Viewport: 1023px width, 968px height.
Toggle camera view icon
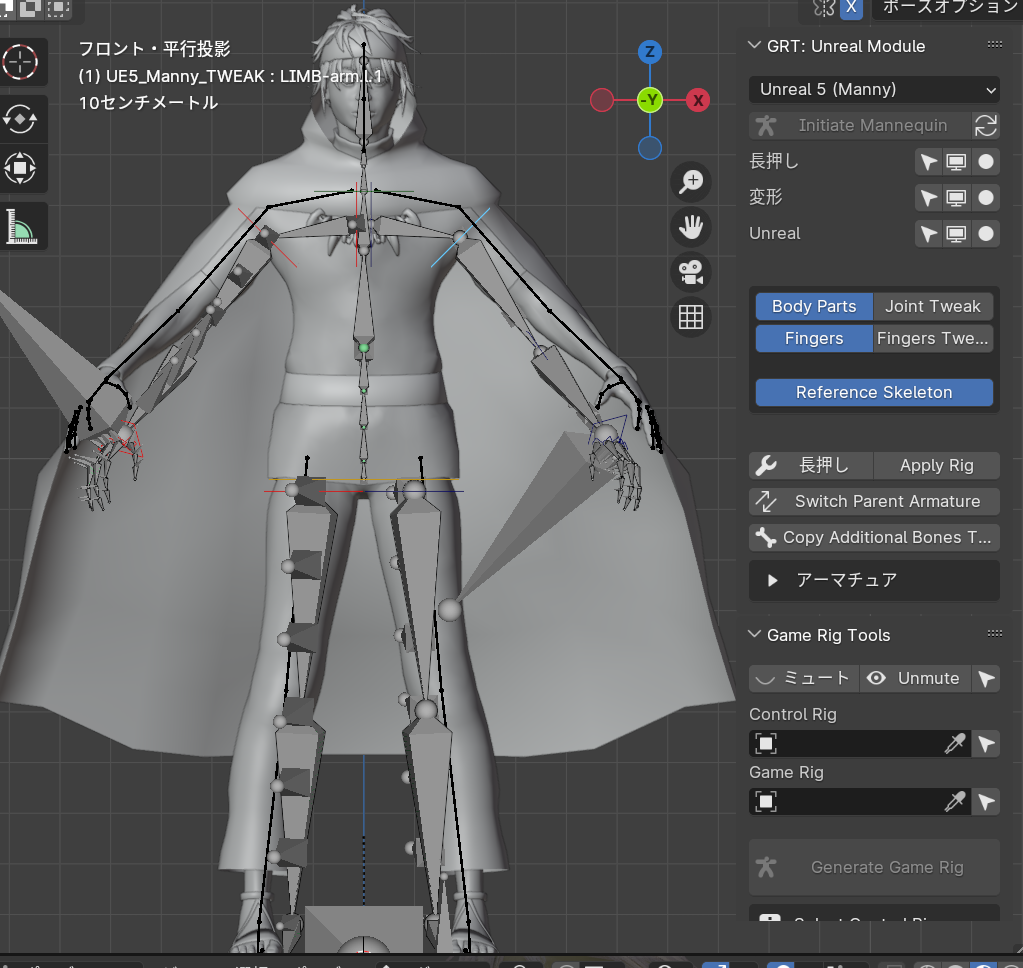691,272
